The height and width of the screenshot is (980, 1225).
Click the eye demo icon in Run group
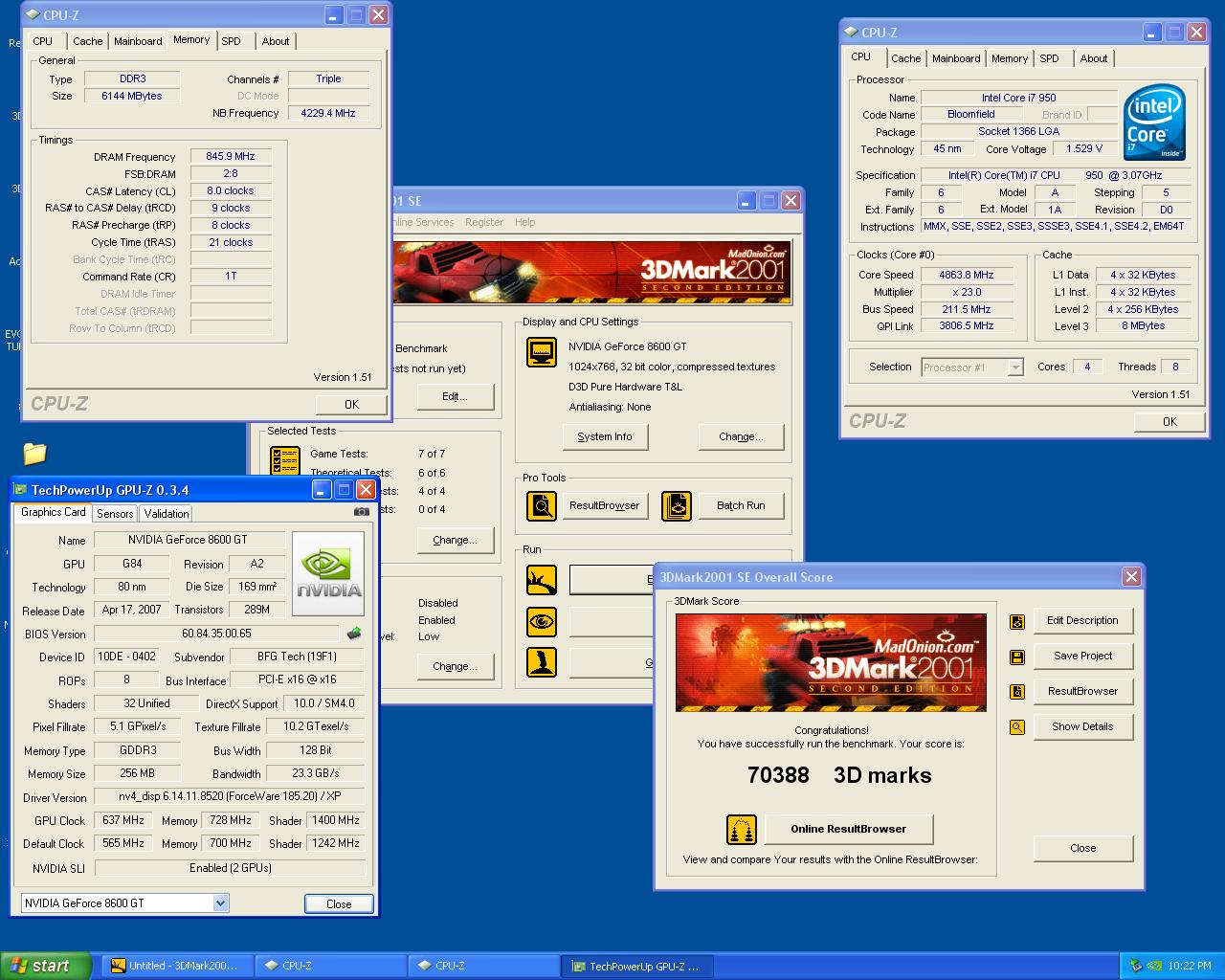click(542, 622)
